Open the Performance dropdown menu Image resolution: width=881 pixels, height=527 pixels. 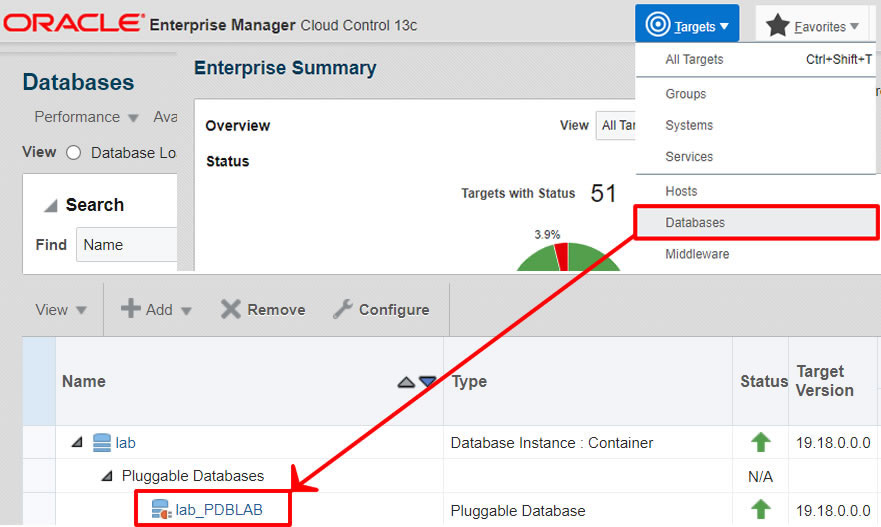[x=87, y=117]
